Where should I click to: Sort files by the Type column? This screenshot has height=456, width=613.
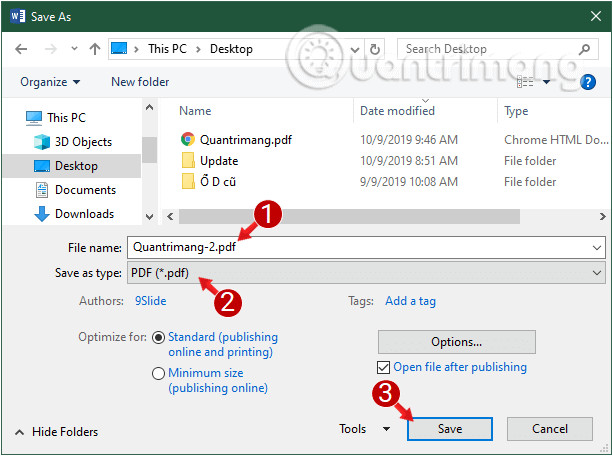[516, 111]
